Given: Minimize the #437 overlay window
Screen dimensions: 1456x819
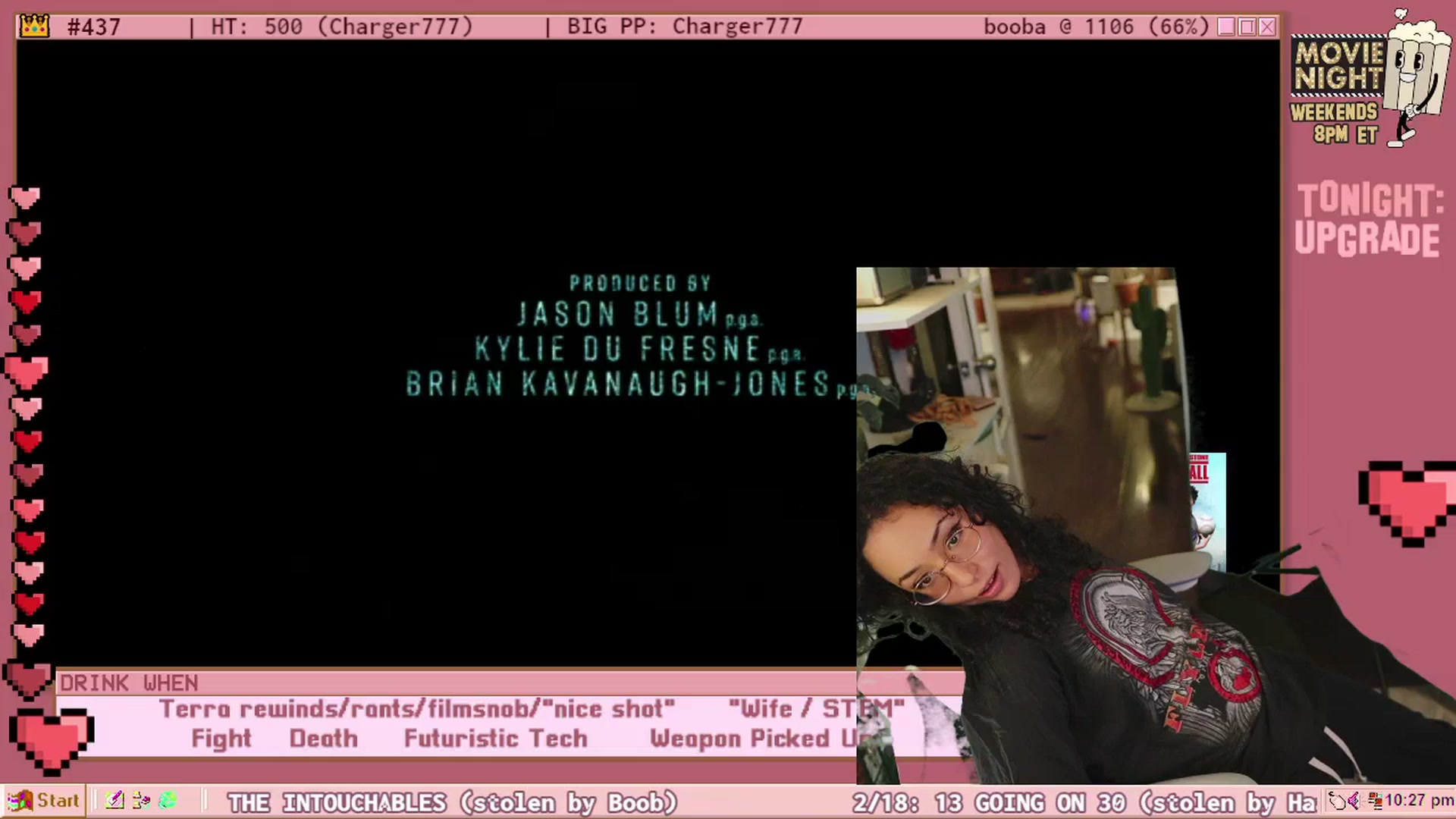Looking at the screenshot, I should click(x=1226, y=27).
